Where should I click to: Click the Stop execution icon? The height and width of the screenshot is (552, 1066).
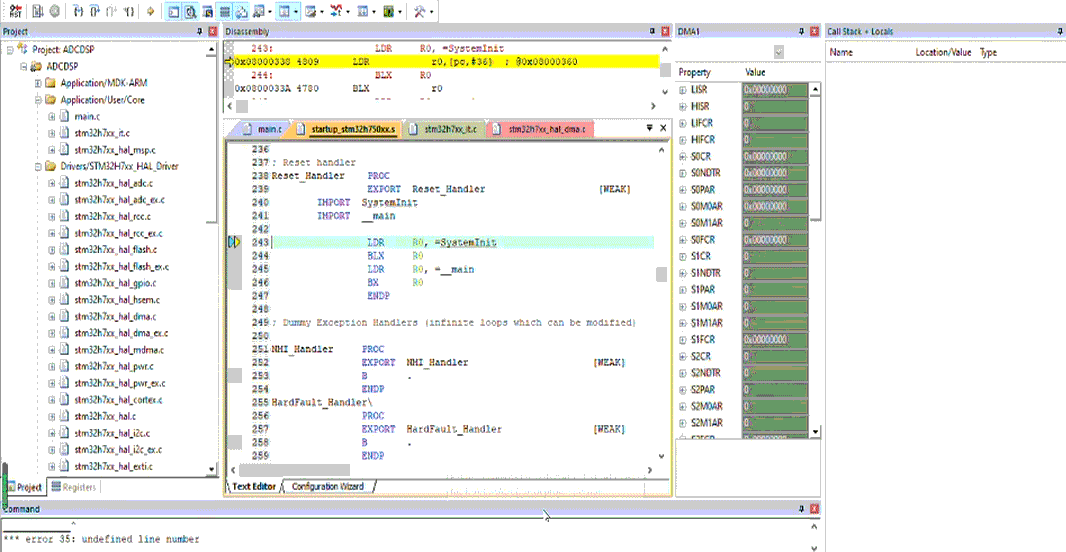tap(54, 11)
